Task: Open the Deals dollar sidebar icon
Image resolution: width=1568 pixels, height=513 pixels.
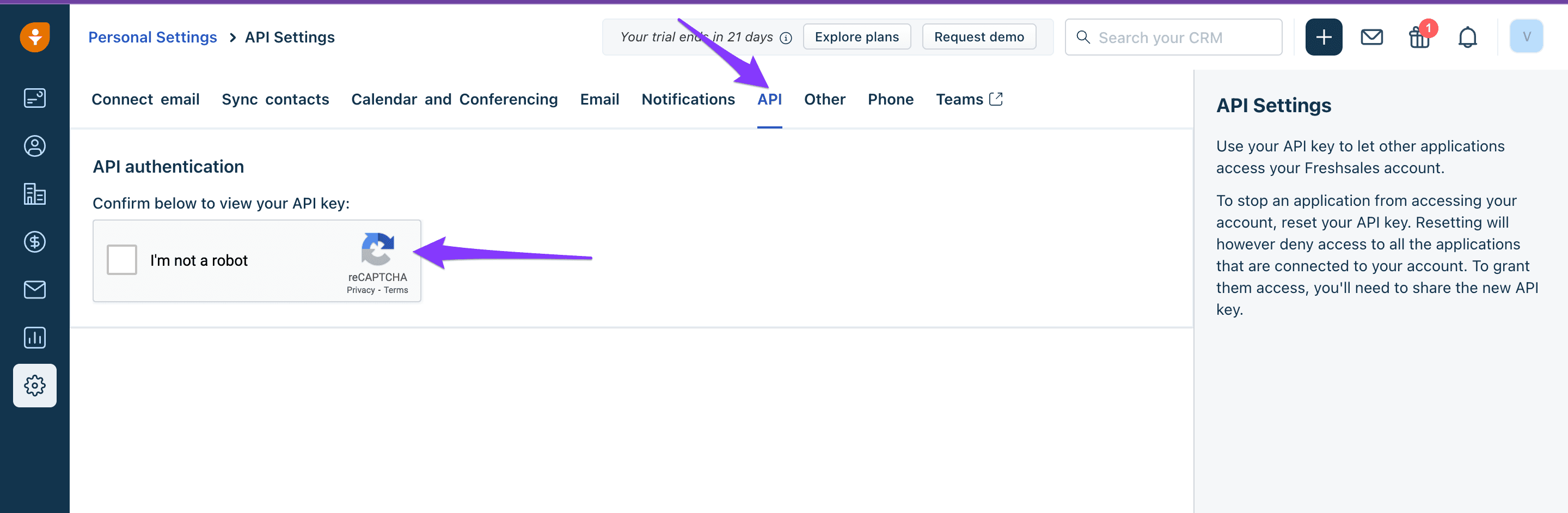Action: pos(35,242)
